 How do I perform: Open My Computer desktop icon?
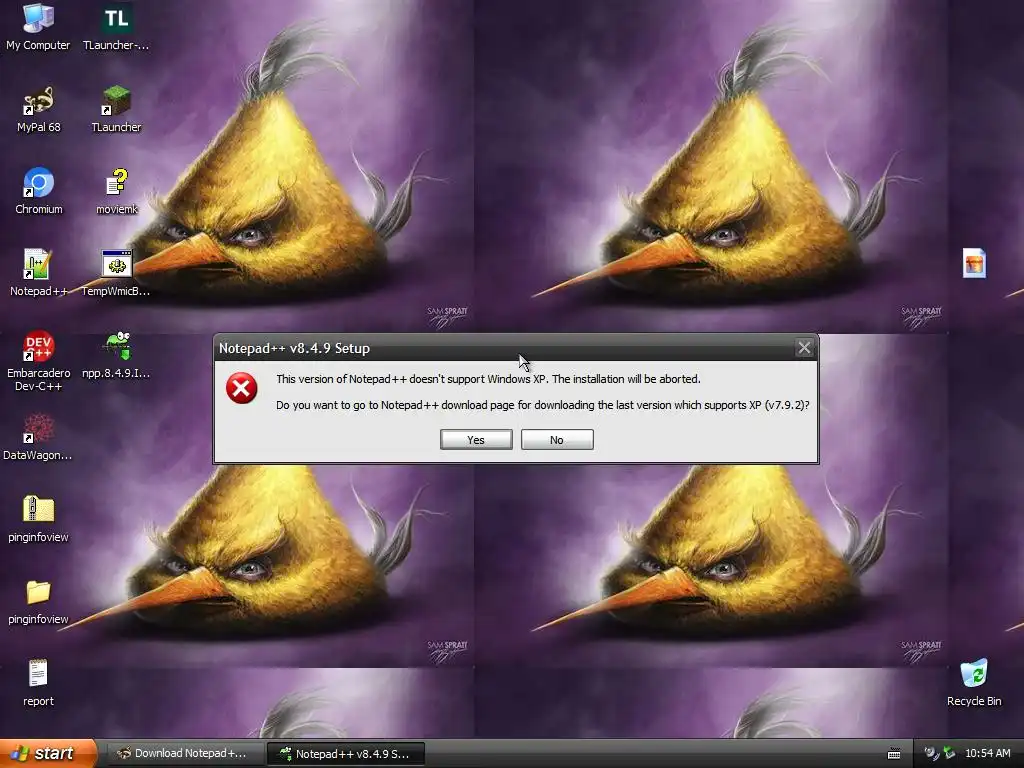click(x=38, y=27)
